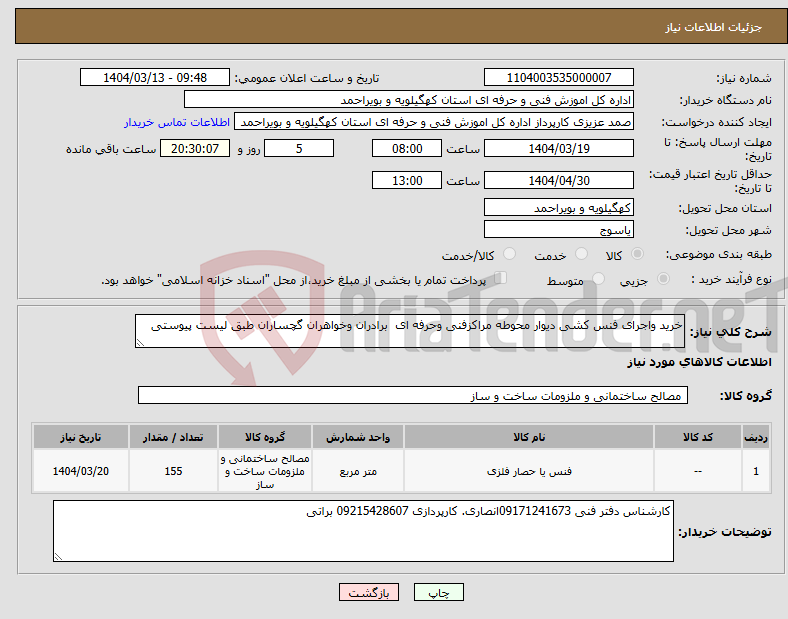Click row number 1 cell
This screenshot has height=619, width=788.
pos(756,471)
